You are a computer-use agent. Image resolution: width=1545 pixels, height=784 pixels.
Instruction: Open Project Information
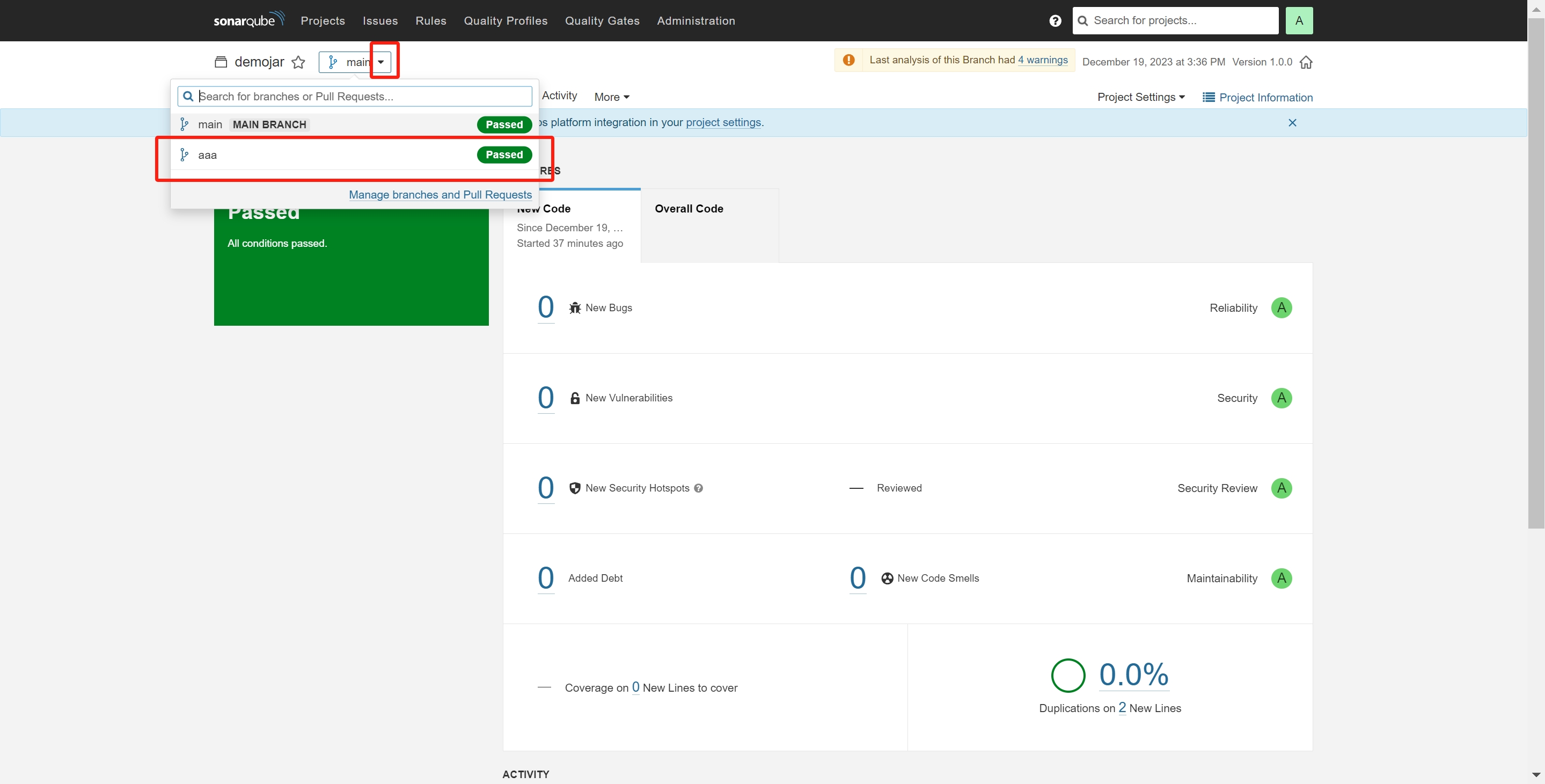(x=1257, y=97)
